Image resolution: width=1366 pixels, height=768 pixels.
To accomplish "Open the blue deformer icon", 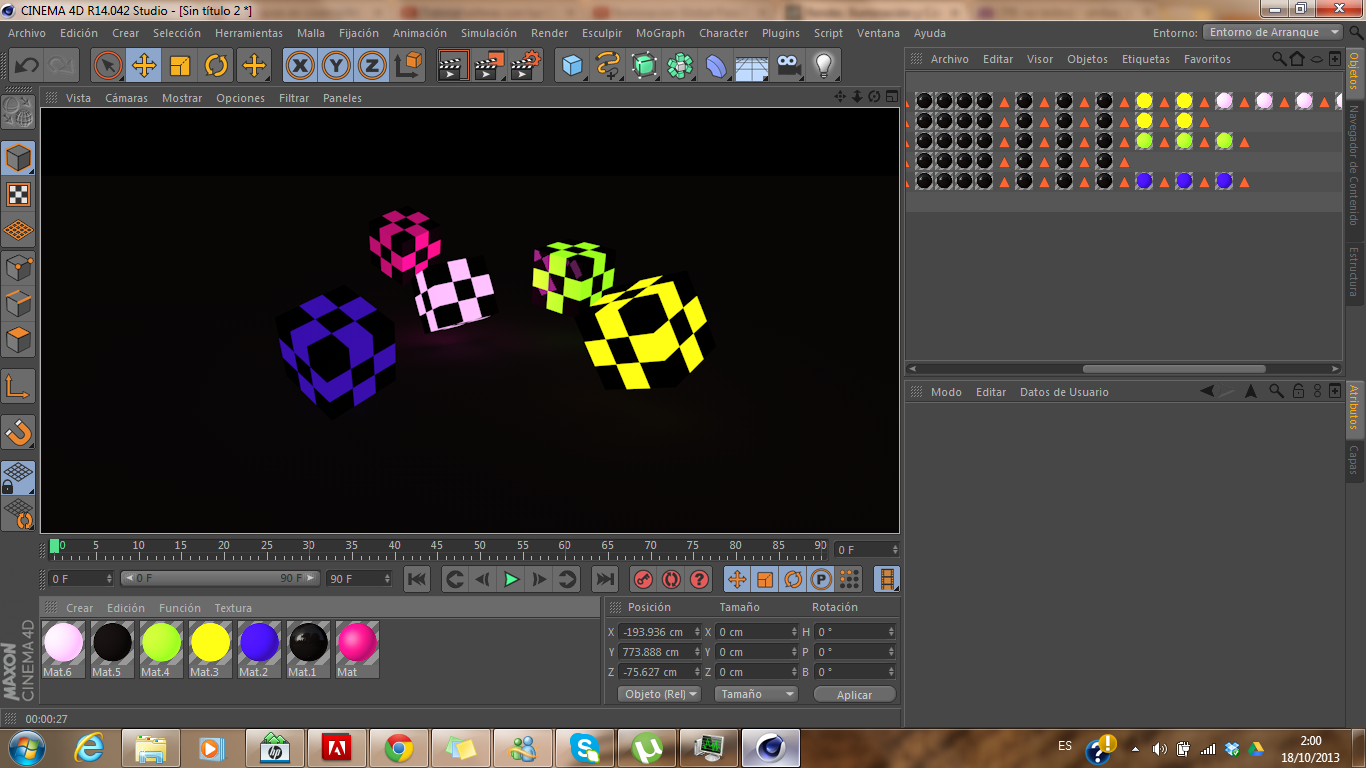I will [716, 66].
